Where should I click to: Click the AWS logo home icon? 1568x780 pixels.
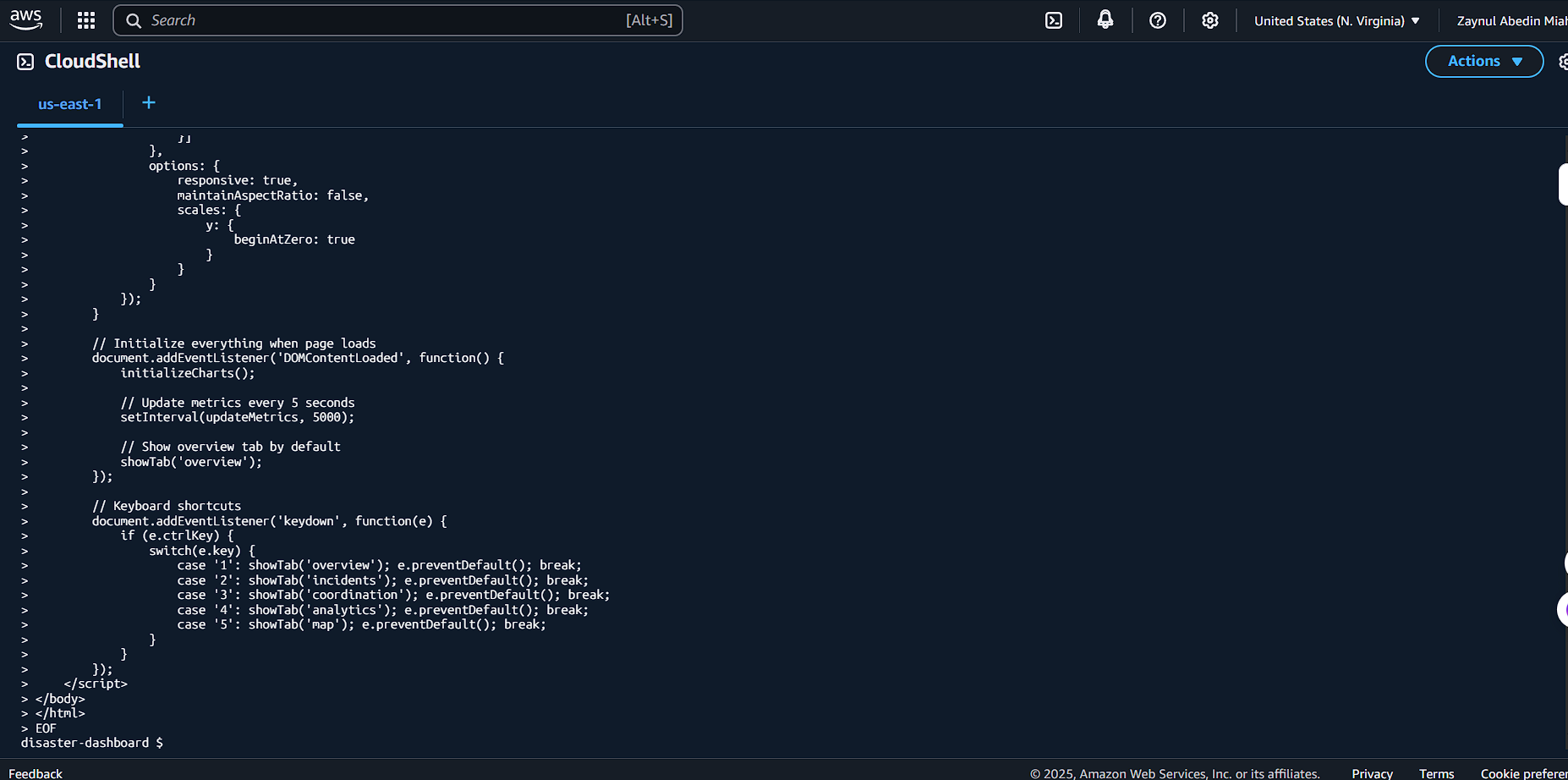[26, 20]
